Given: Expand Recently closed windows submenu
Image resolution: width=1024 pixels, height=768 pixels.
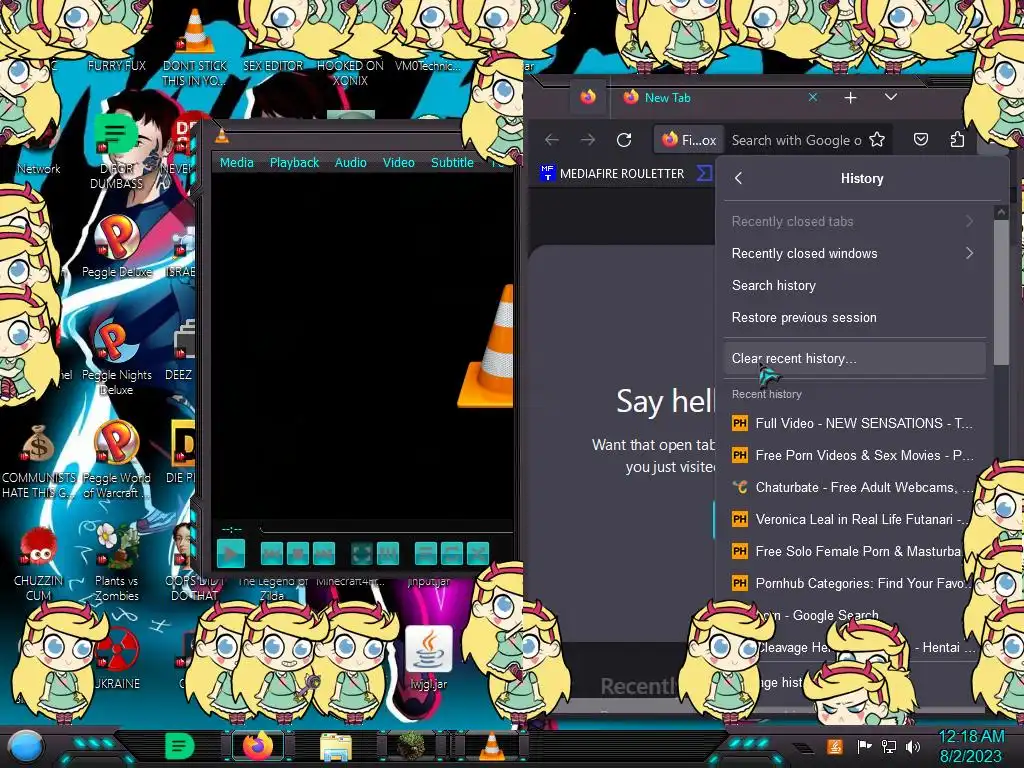Looking at the screenshot, I should point(854,253).
